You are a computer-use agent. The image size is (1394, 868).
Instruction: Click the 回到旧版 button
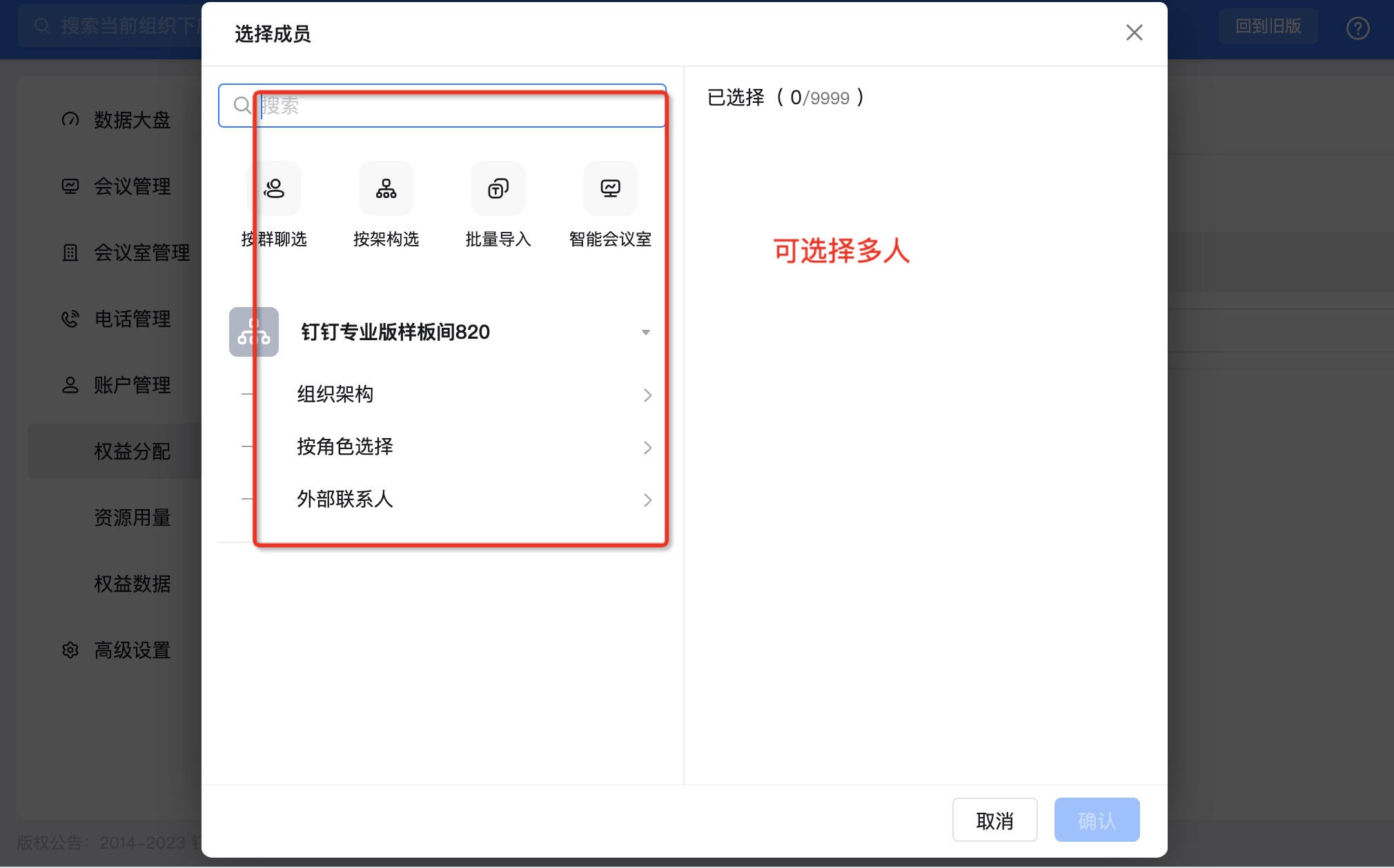[x=1268, y=27]
